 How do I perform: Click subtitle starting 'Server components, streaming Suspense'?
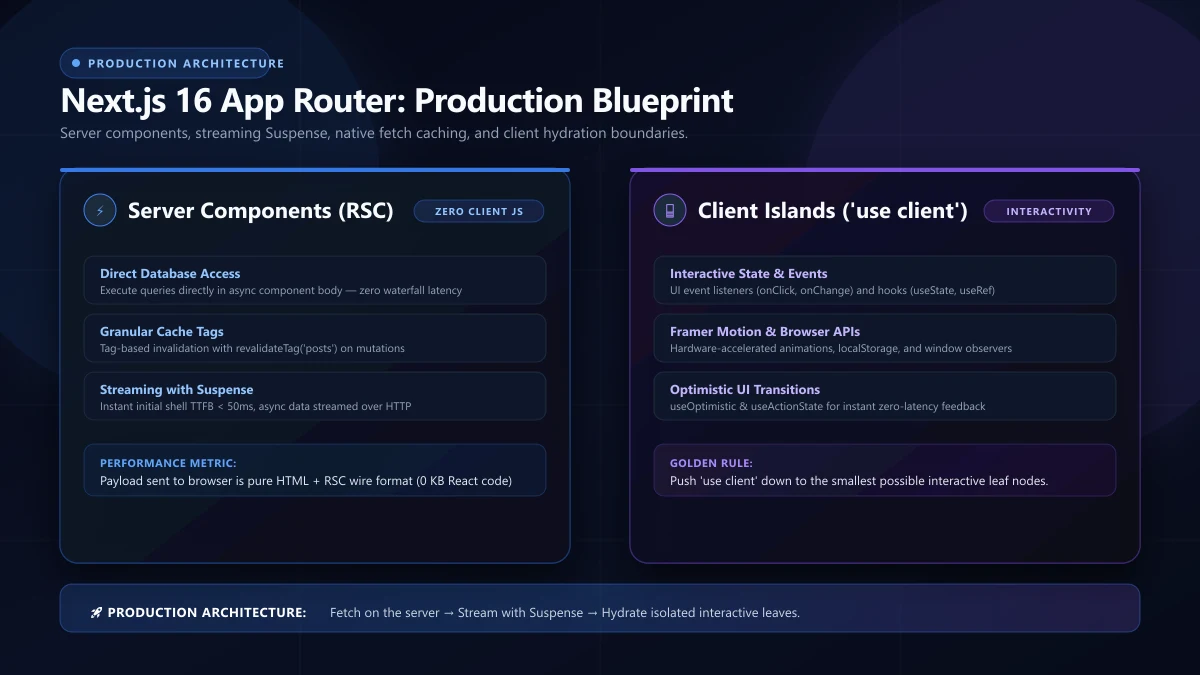[x=374, y=133]
